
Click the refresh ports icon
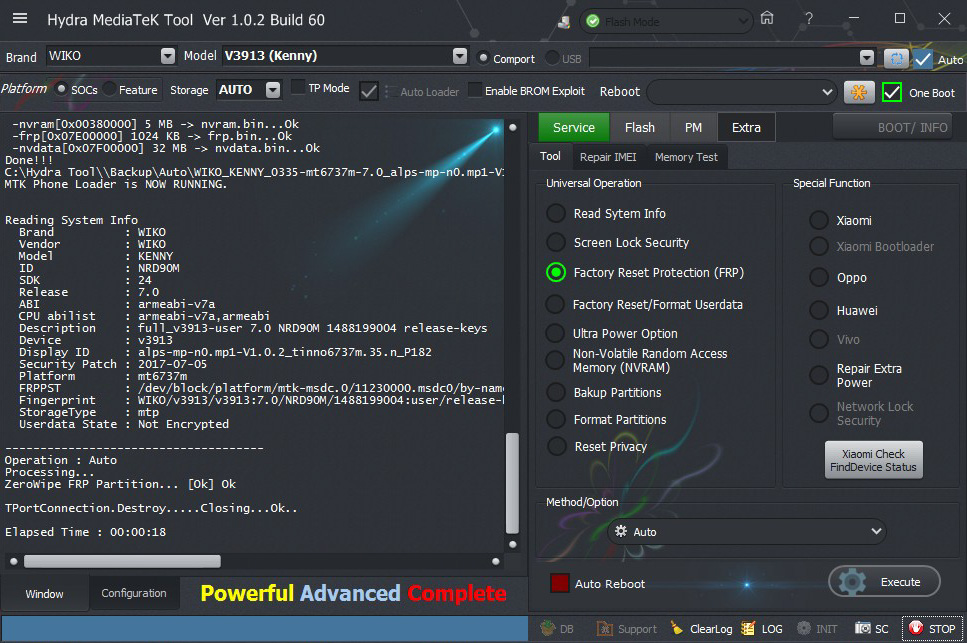pos(896,59)
